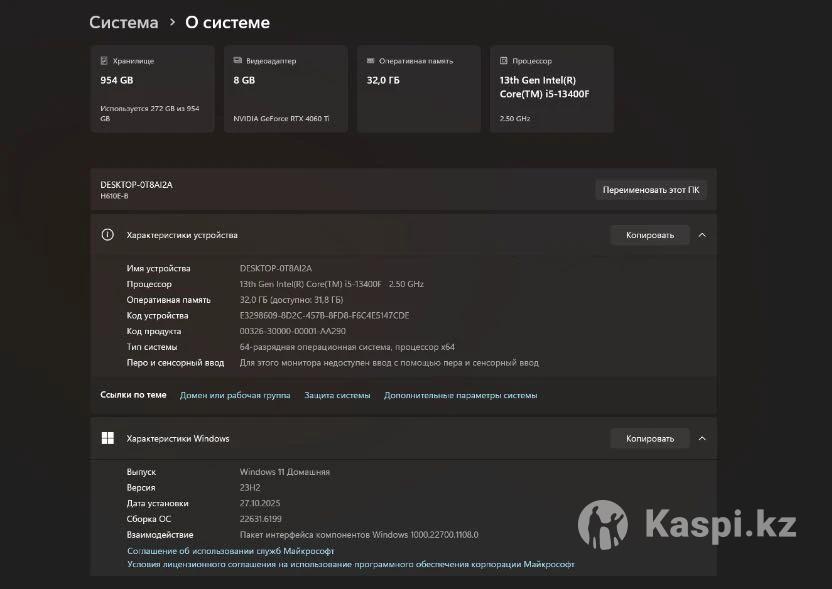Copy Windows specifications with Копировать button
This screenshot has width=832, height=589.
(650, 438)
